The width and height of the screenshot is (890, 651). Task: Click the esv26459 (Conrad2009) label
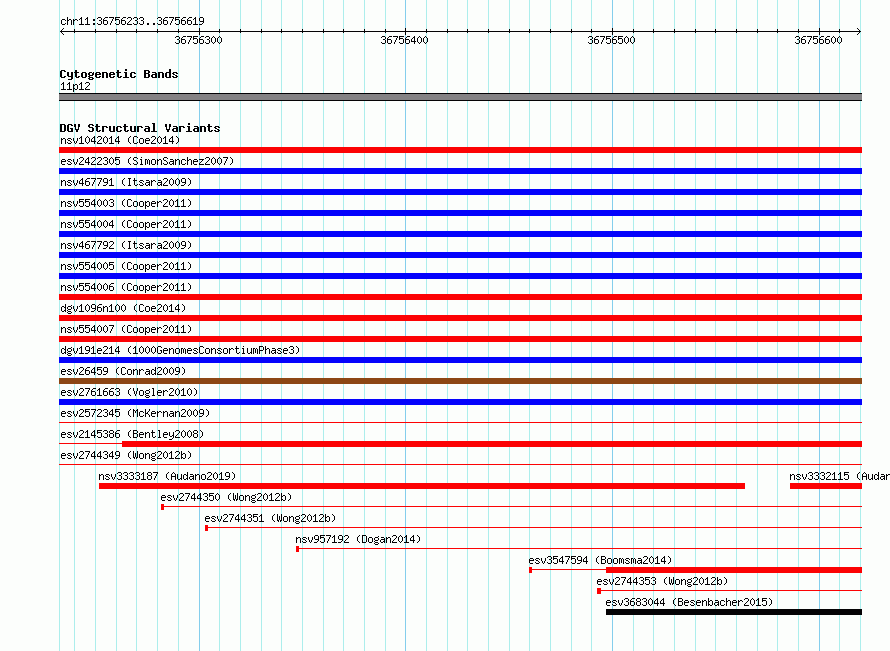coord(123,371)
